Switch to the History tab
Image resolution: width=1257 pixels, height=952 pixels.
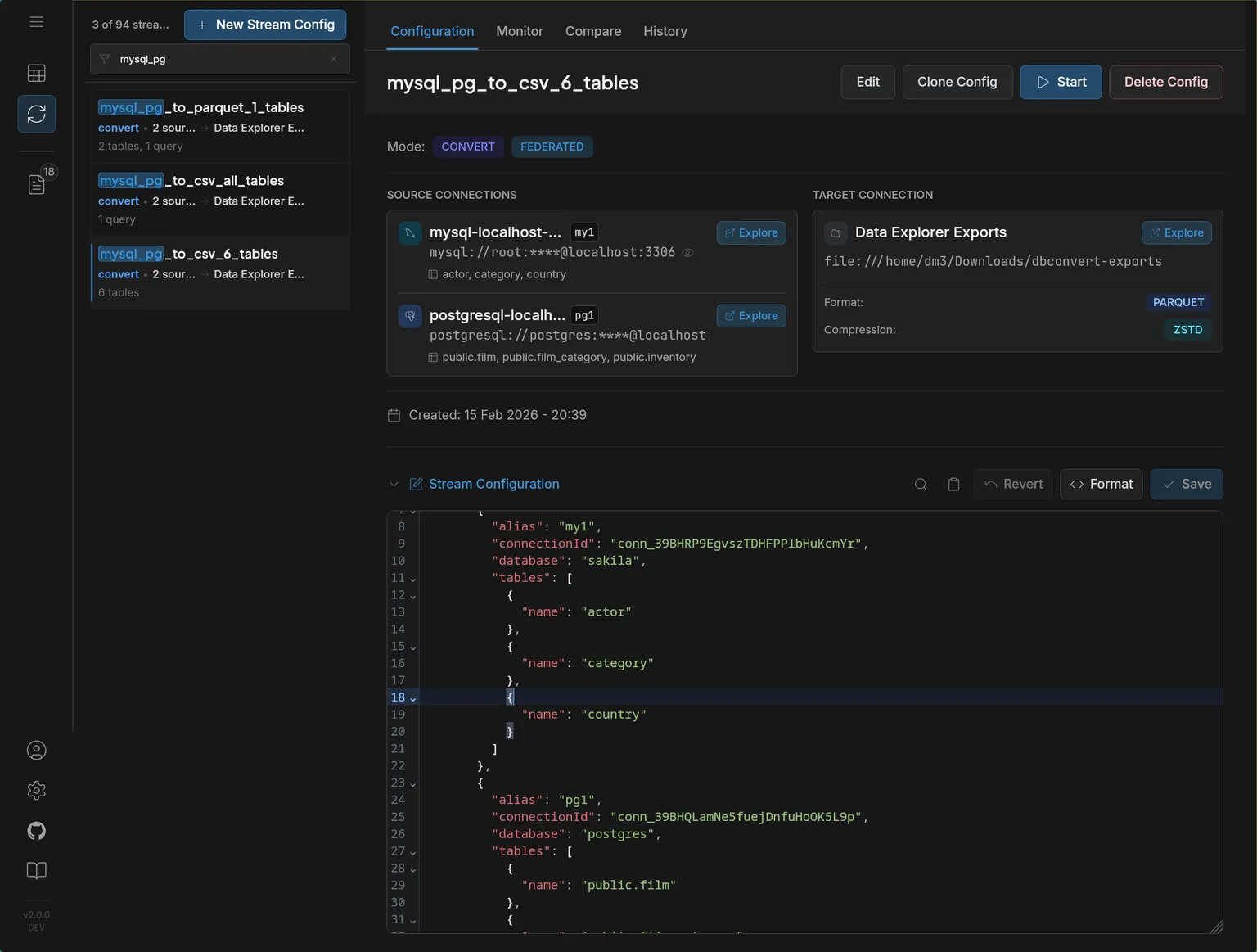[x=665, y=31]
